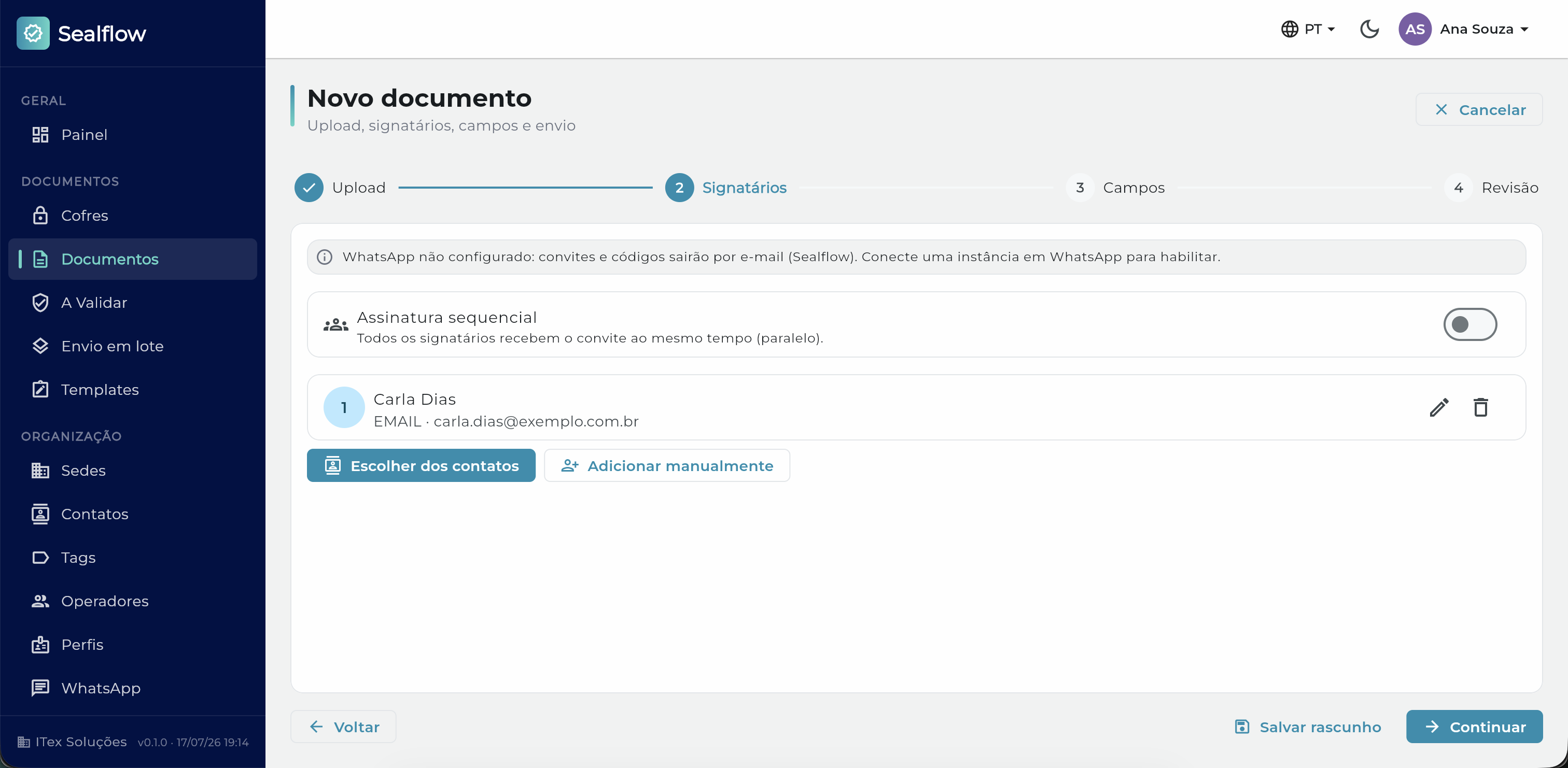Image resolution: width=1568 pixels, height=768 pixels.
Task: Go back with Voltar button
Action: tap(343, 727)
